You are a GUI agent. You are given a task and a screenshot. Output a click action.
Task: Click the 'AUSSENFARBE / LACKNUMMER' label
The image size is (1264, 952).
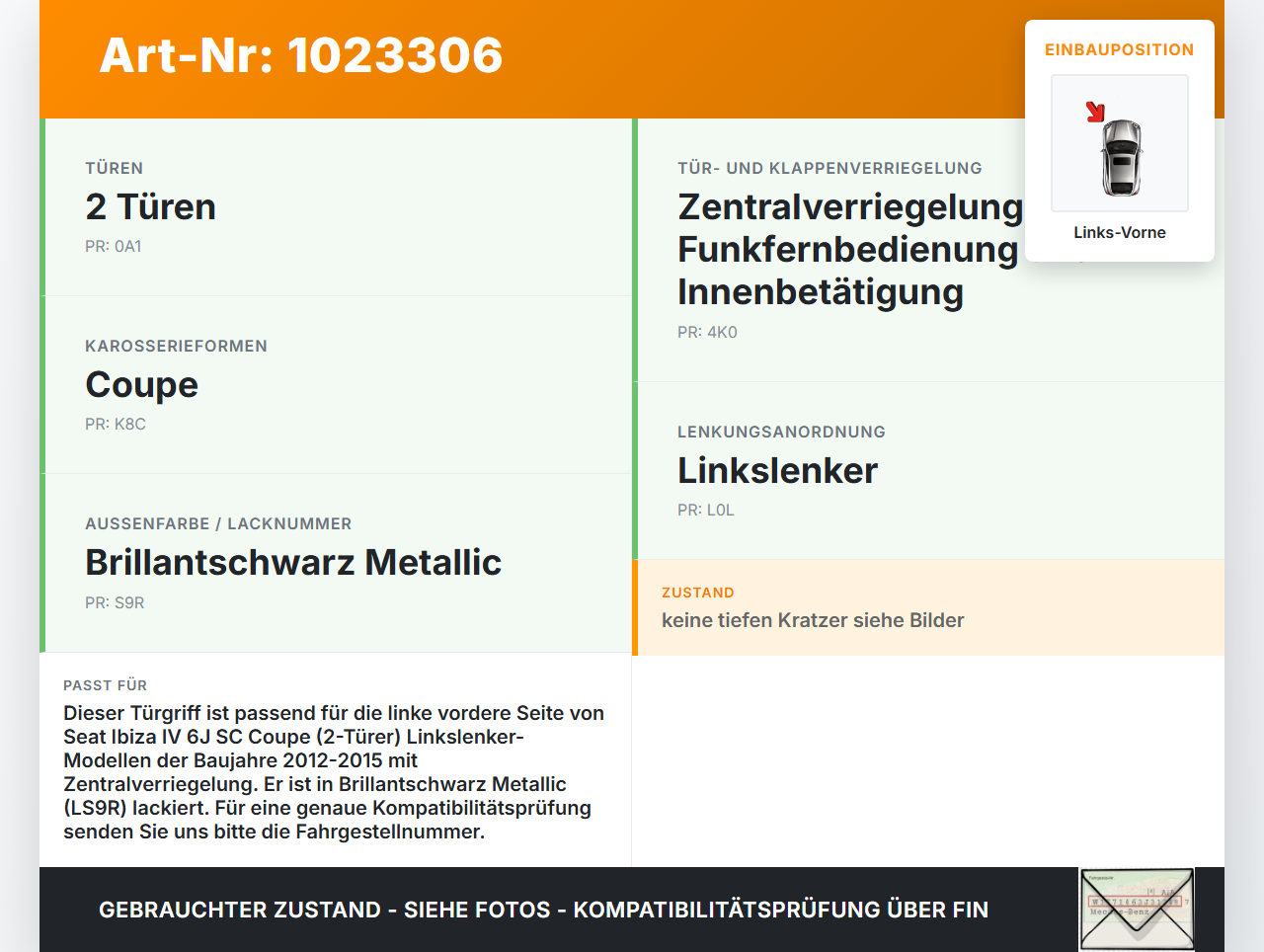218,523
